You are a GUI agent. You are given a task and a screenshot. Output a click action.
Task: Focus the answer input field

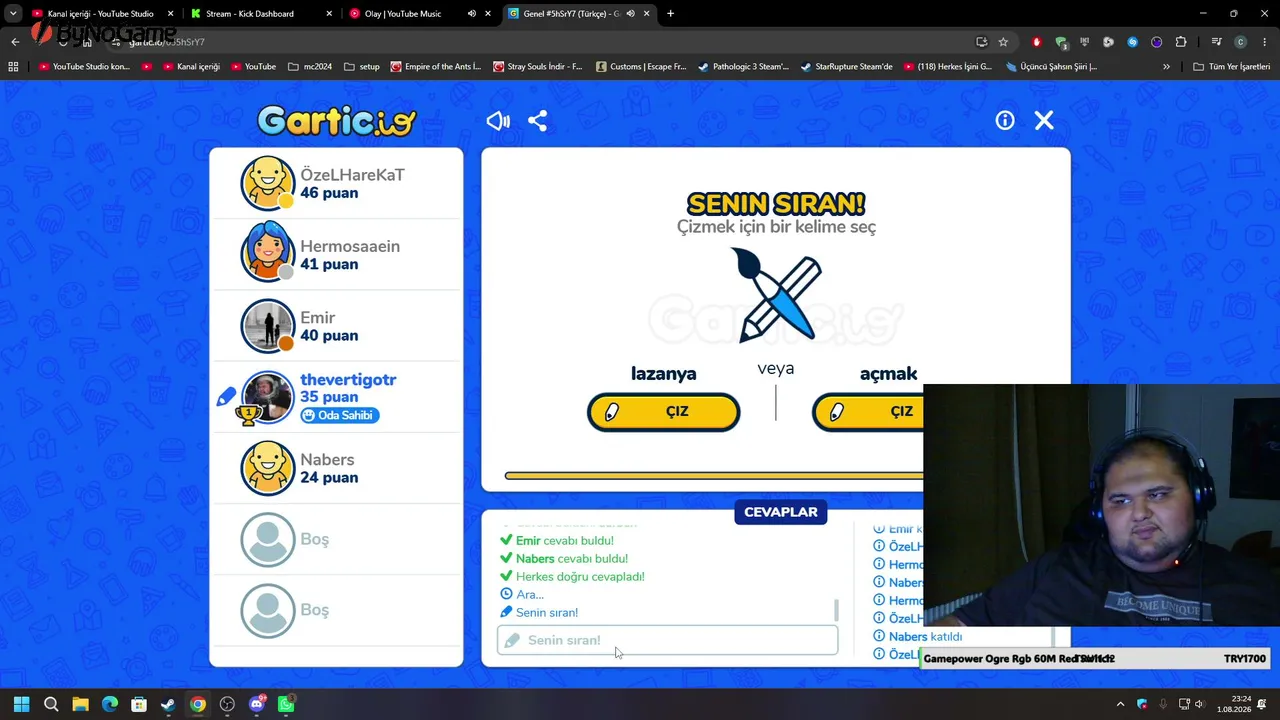pyautogui.click(x=667, y=640)
